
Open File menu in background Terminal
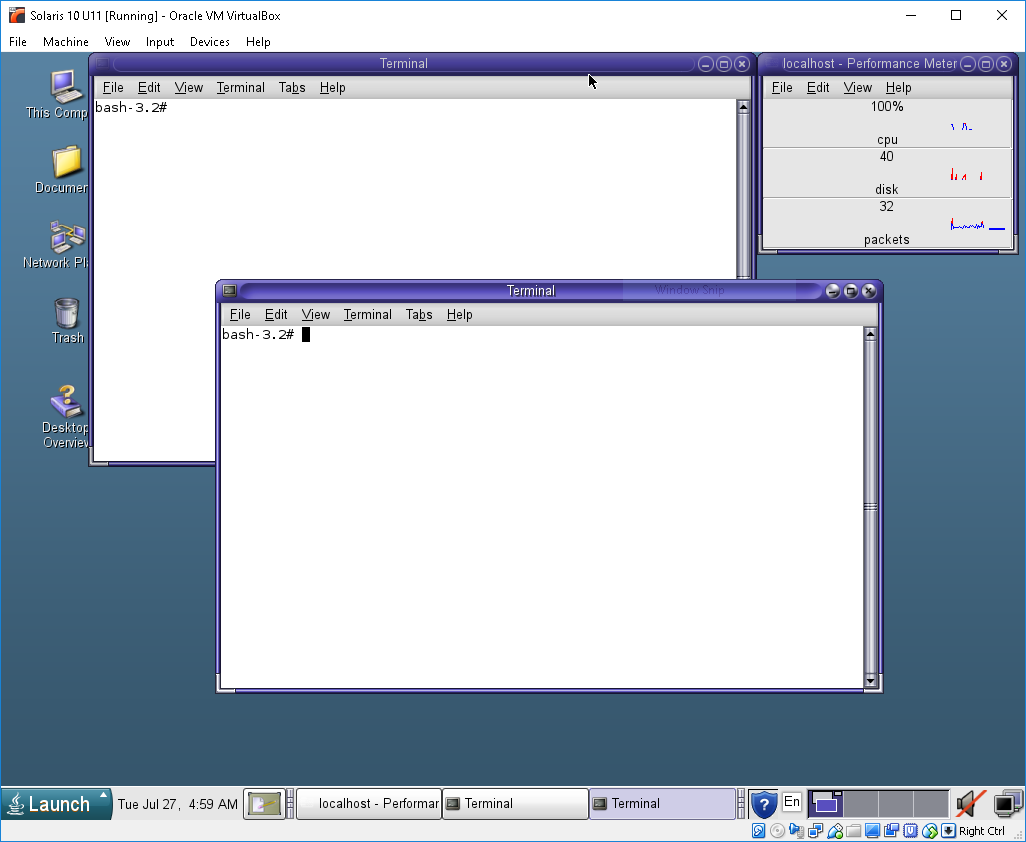tap(113, 88)
